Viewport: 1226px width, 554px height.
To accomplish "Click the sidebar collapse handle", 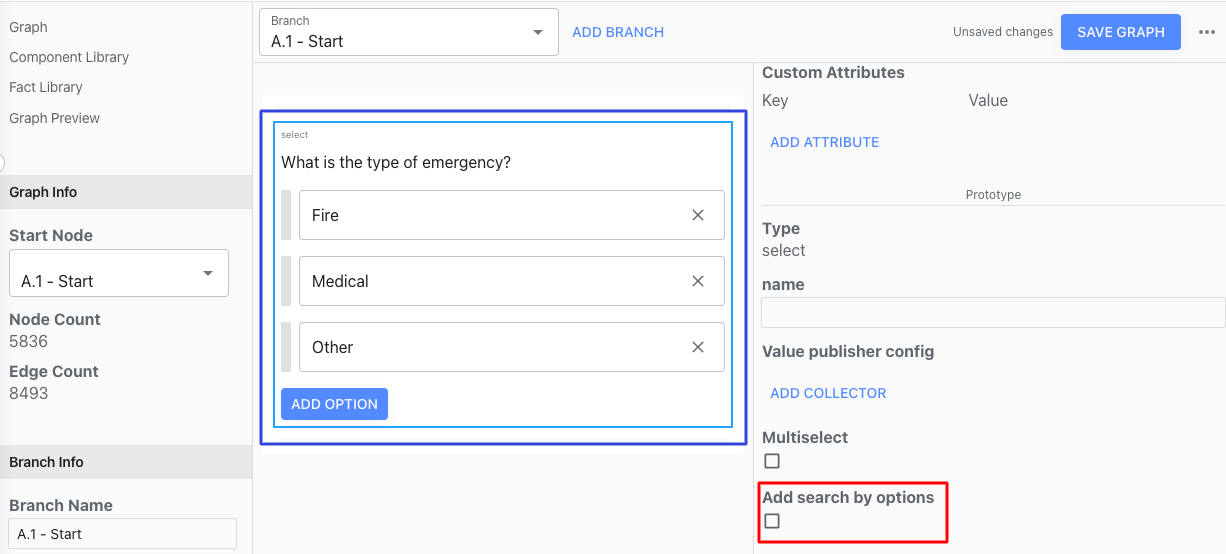I will pyautogui.click(x=2, y=163).
